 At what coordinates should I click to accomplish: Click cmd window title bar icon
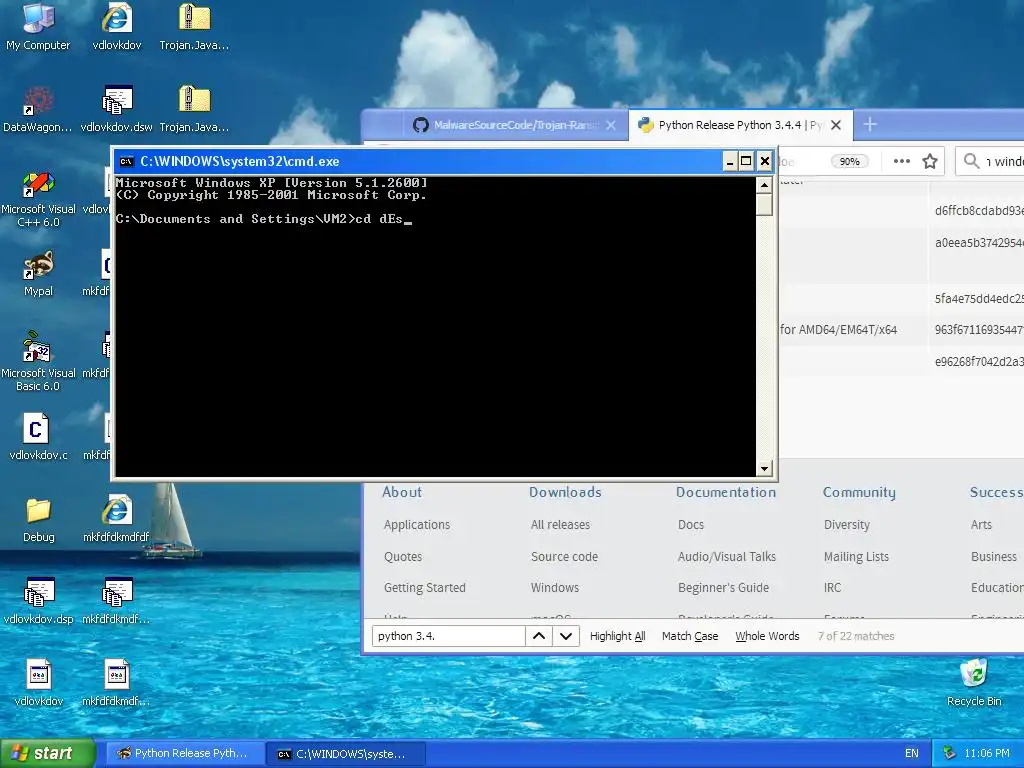(126, 161)
